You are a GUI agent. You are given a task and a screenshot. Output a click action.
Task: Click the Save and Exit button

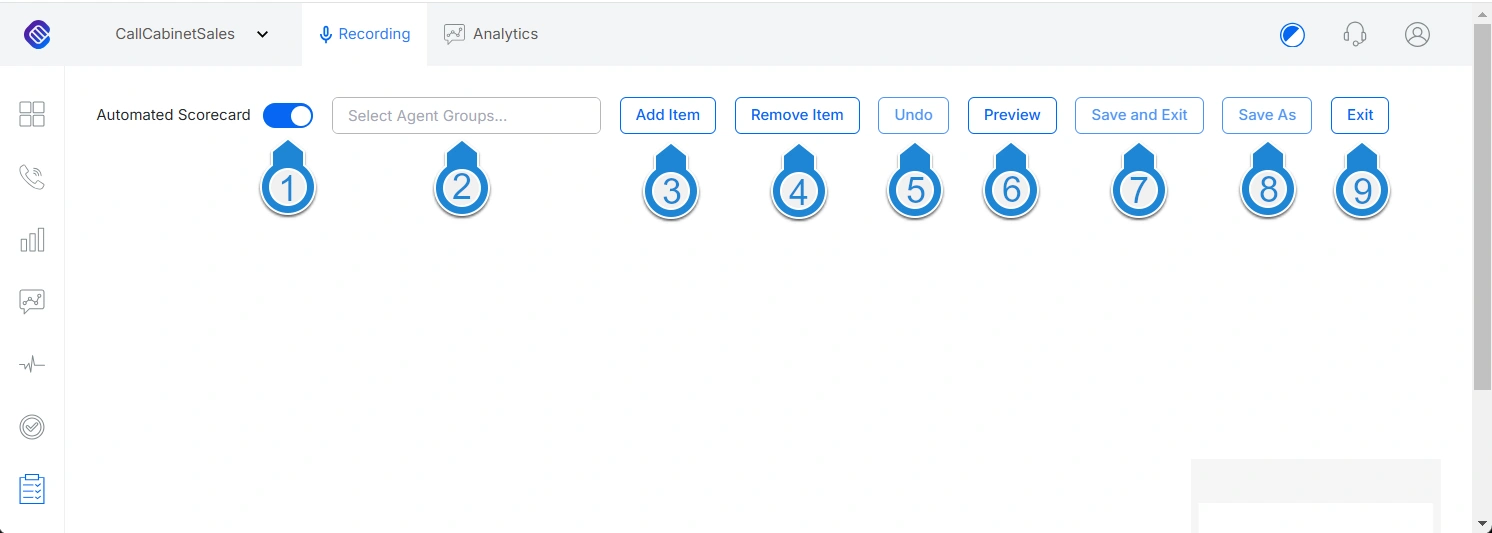pyautogui.click(x=1139, y=115)
